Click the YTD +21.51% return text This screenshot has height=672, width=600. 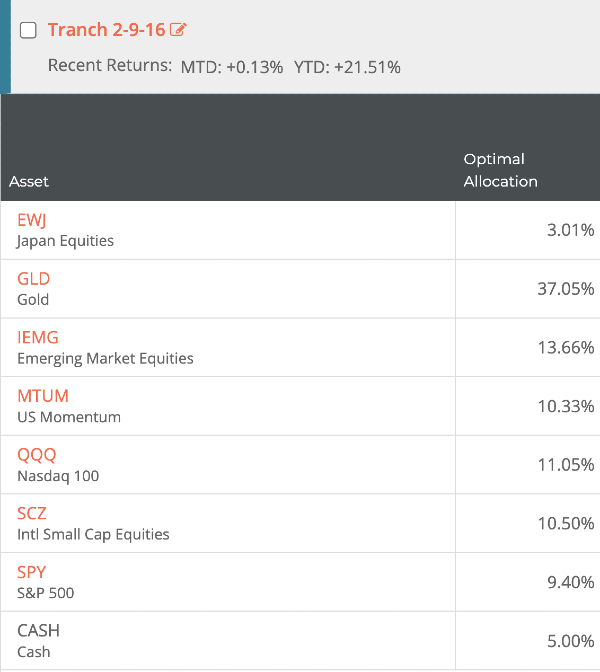[x=347, y=67]
